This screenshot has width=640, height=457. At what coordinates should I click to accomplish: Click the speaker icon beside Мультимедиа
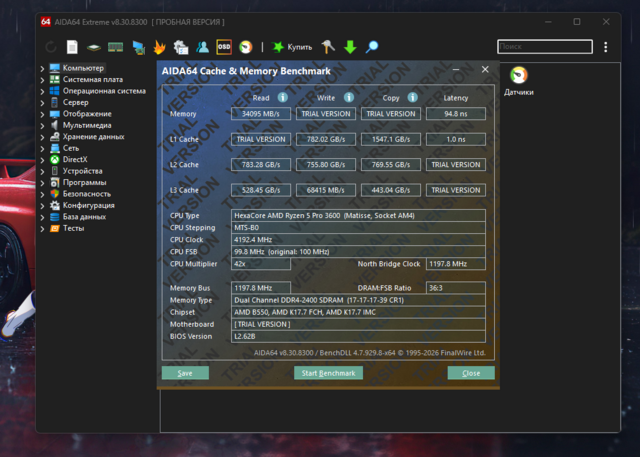[x=55, y=125]
